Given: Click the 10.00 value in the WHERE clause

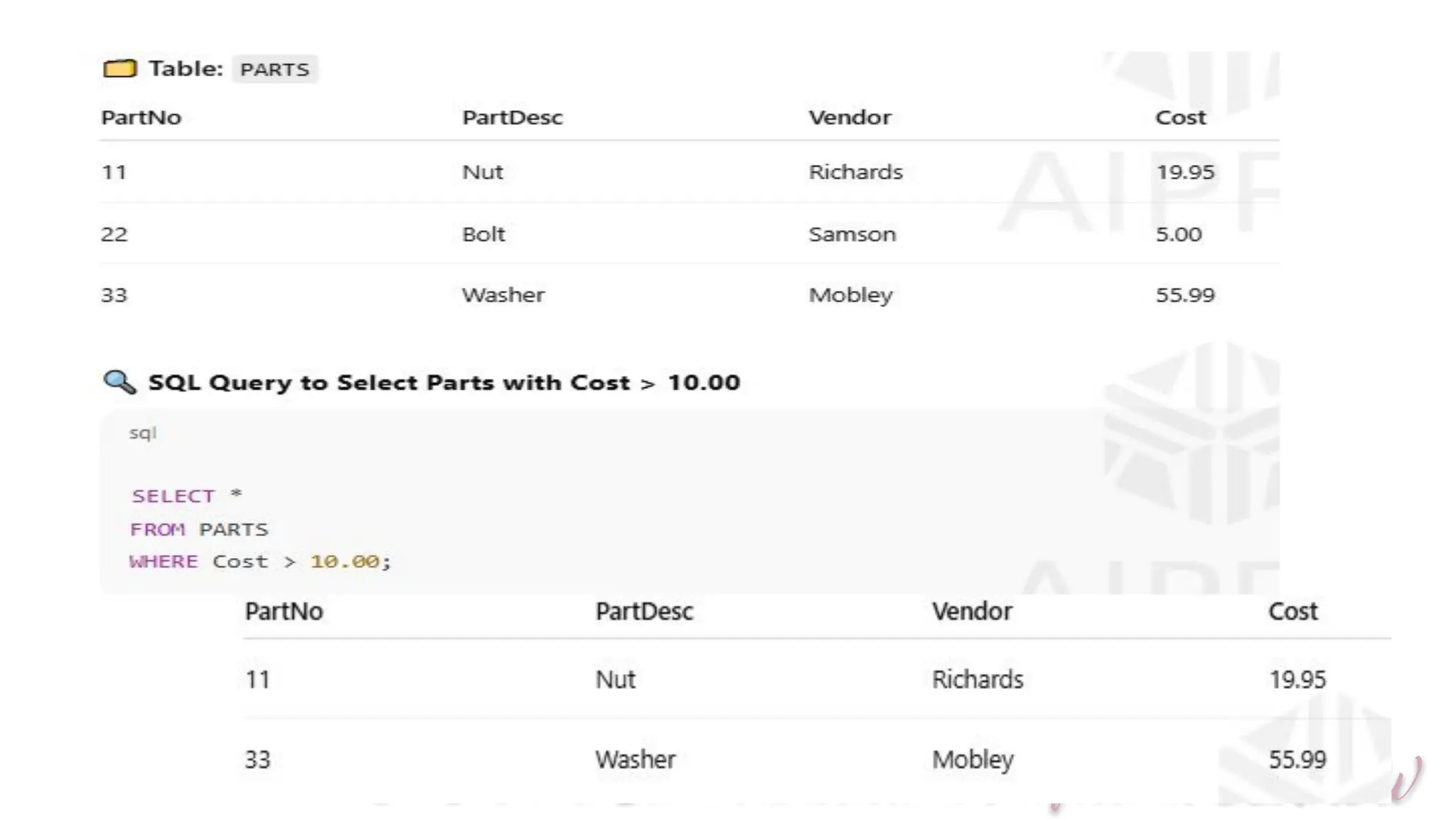Looking at the screenshot, I should 345,561.
